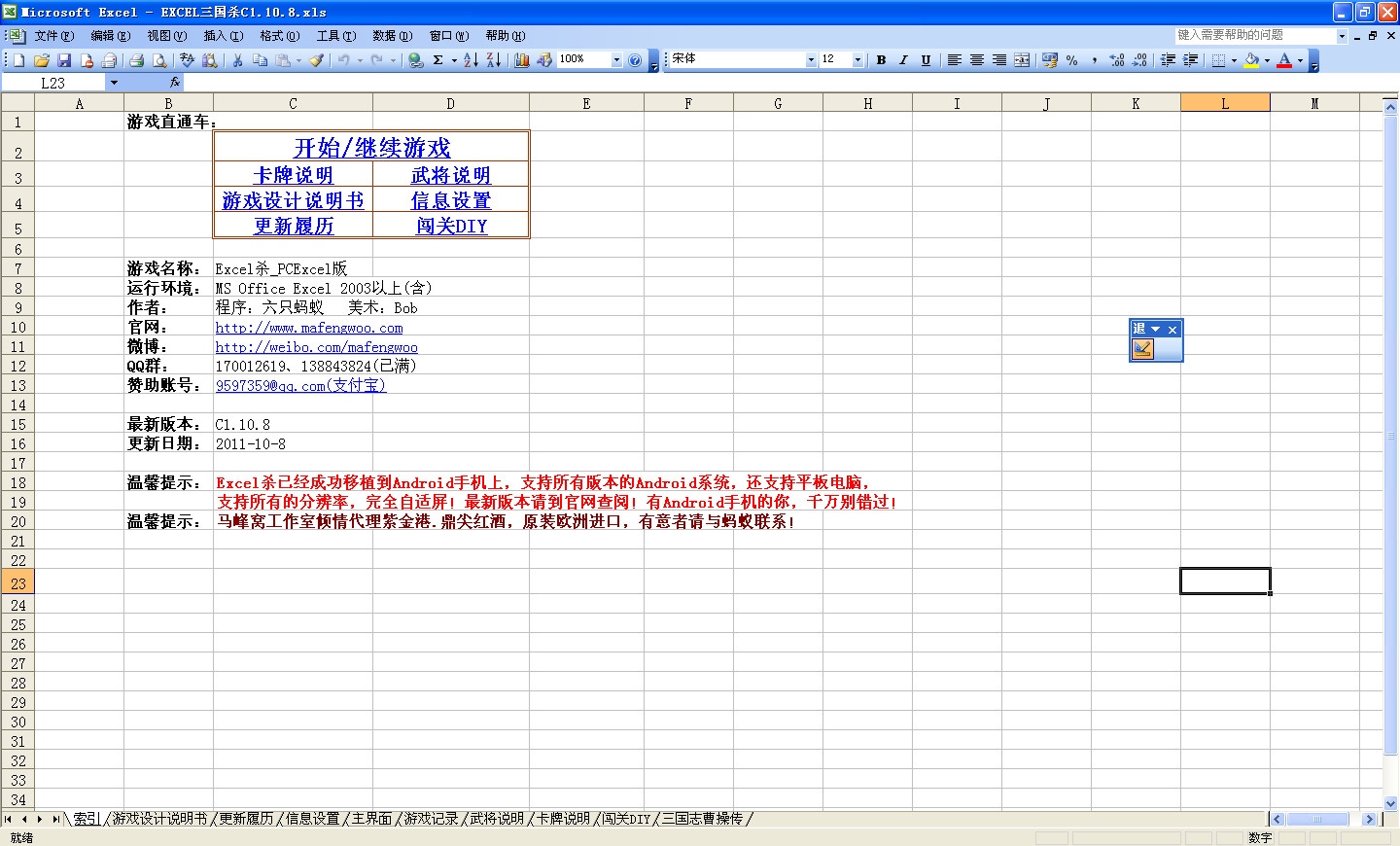Click the 开始/继续游戏 link
Image resolution: width=1400 pixels, height=846 pixels.
tap(372, 148)
